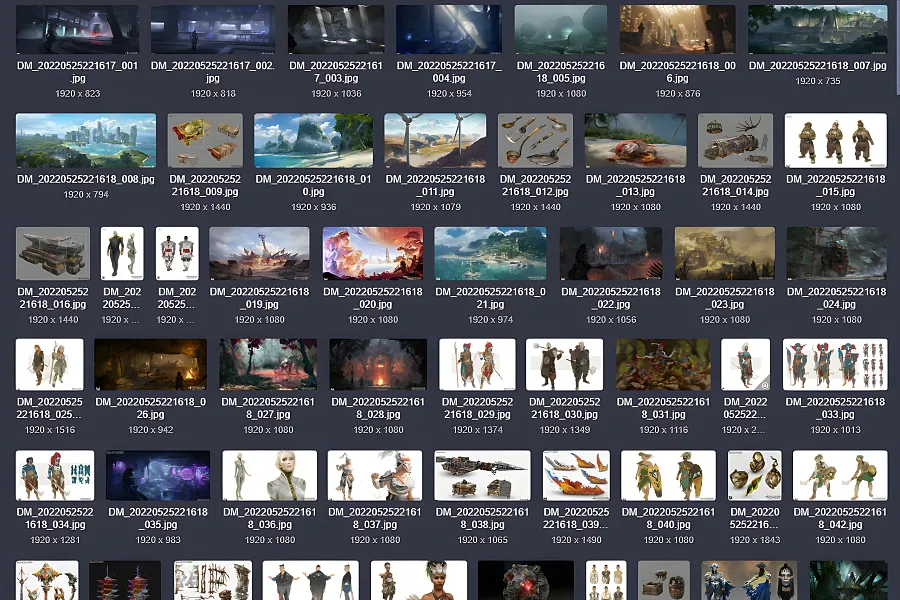Open the DM_20220525221617_001.jpg thumbnail
This screenshot has width=900, height=600.
77,29
